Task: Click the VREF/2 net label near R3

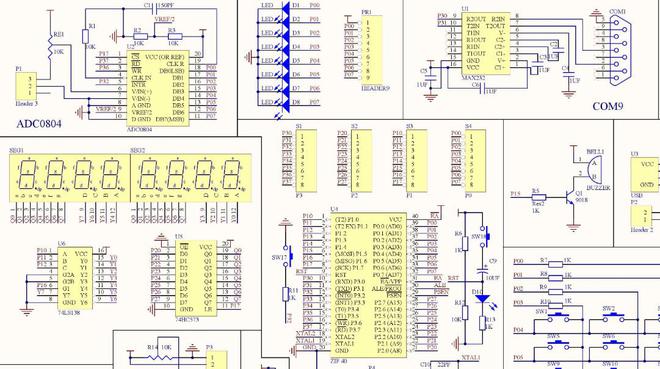Action: click(165, 19)
